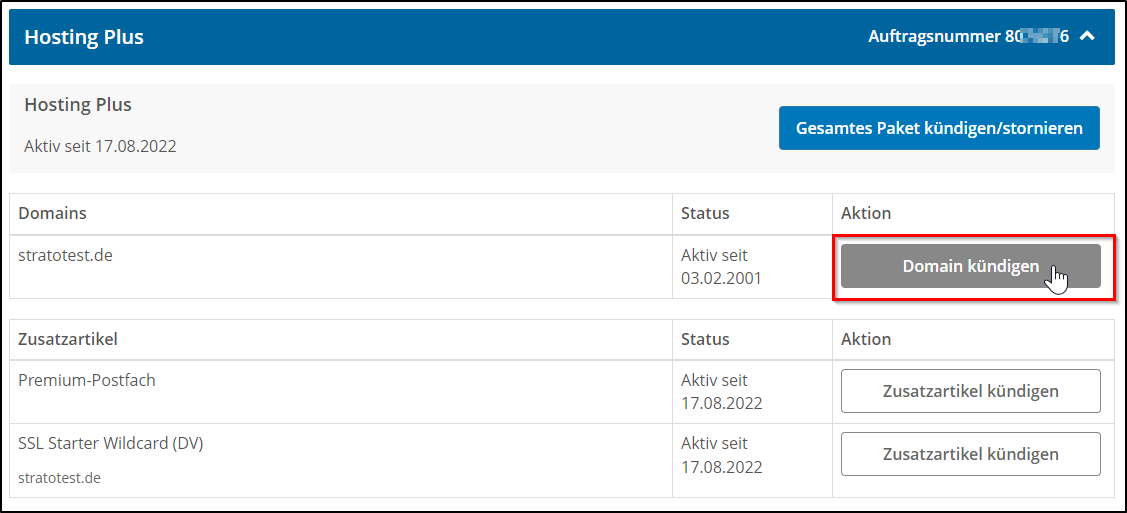This screenshot has width=1127, height=513.
Task: Click Status header in the Domains table
Action: (x=705, y=213)
